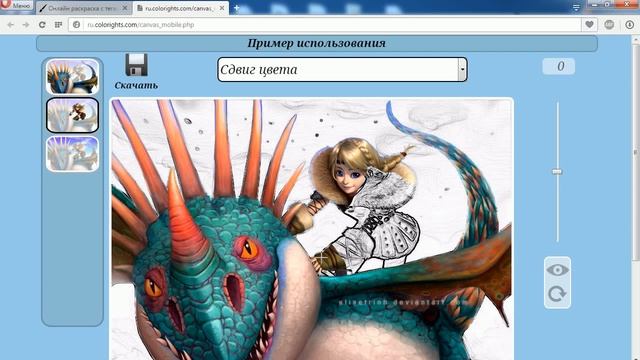Go back to previous page
The height and width of the screenshot is (360, 640).
pos(11,25)
